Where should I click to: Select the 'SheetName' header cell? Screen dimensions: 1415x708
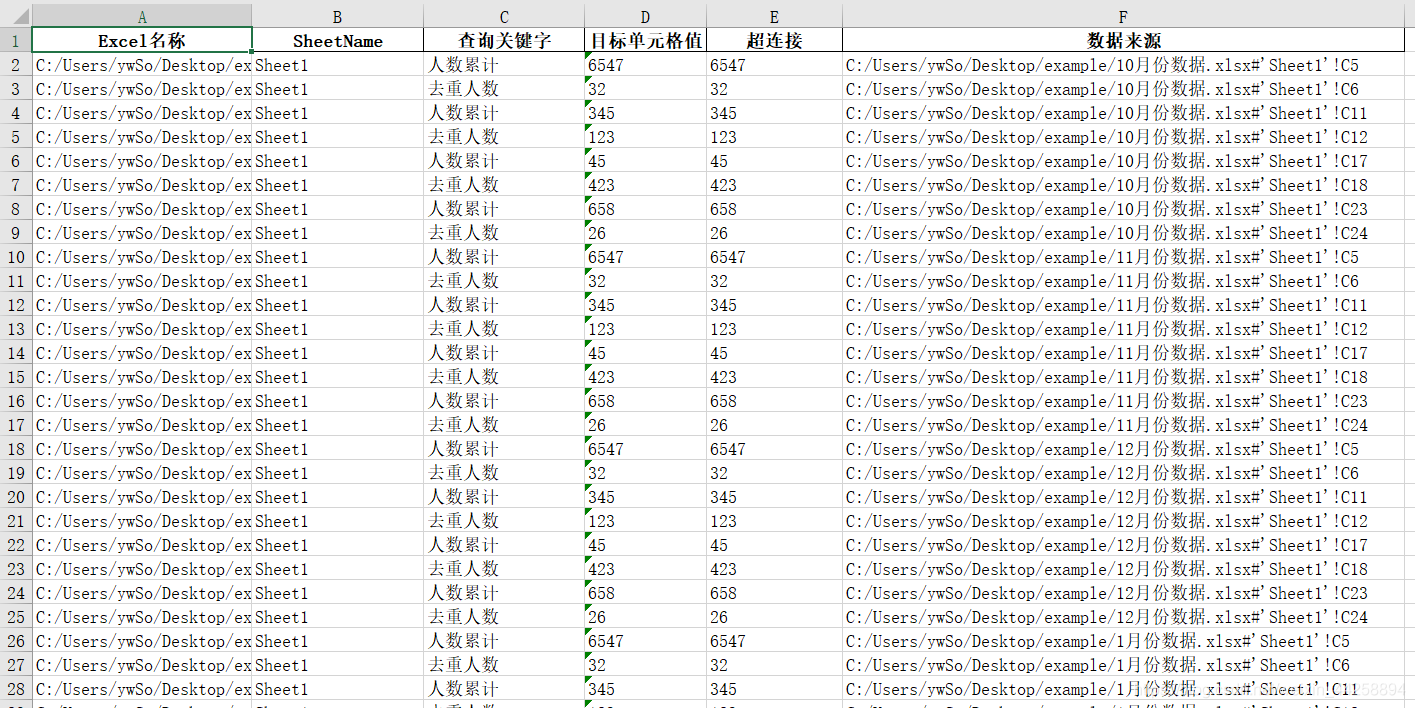338,41
